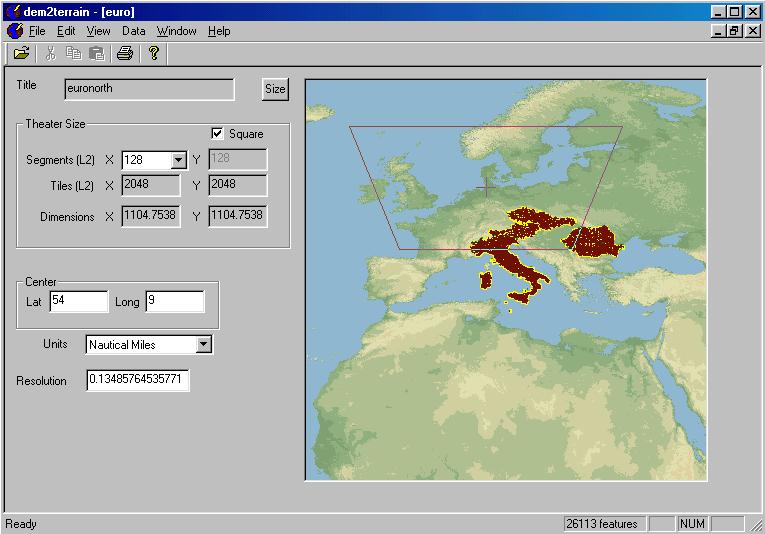Click the Open file toolbar icon
Screen dimensions: 765x534
pos(21,54)
